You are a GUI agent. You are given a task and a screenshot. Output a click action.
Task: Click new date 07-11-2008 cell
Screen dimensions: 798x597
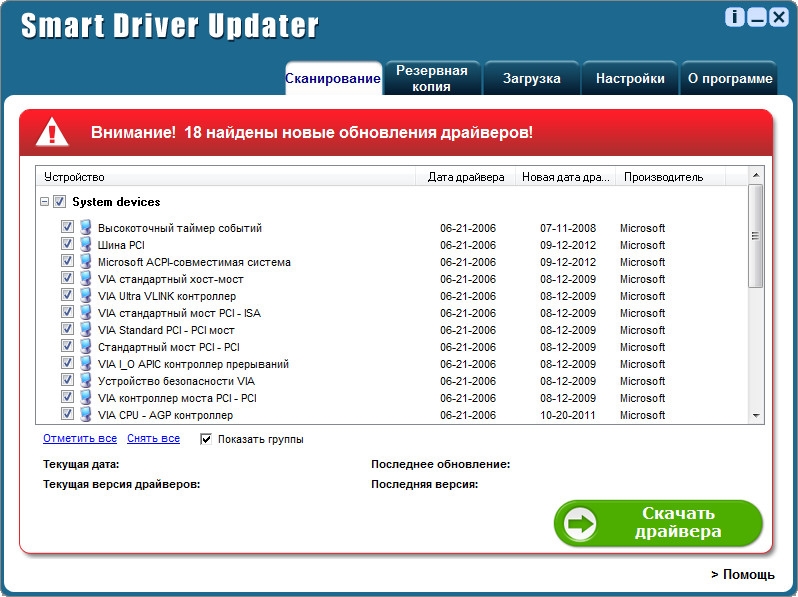point(568,228)
